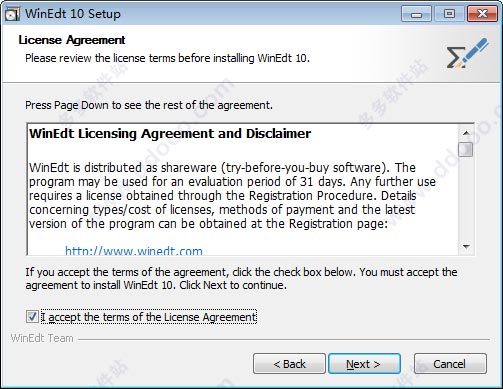Click the license text scroll up arrow
The image size is (503, 389).
pos(466,133)
